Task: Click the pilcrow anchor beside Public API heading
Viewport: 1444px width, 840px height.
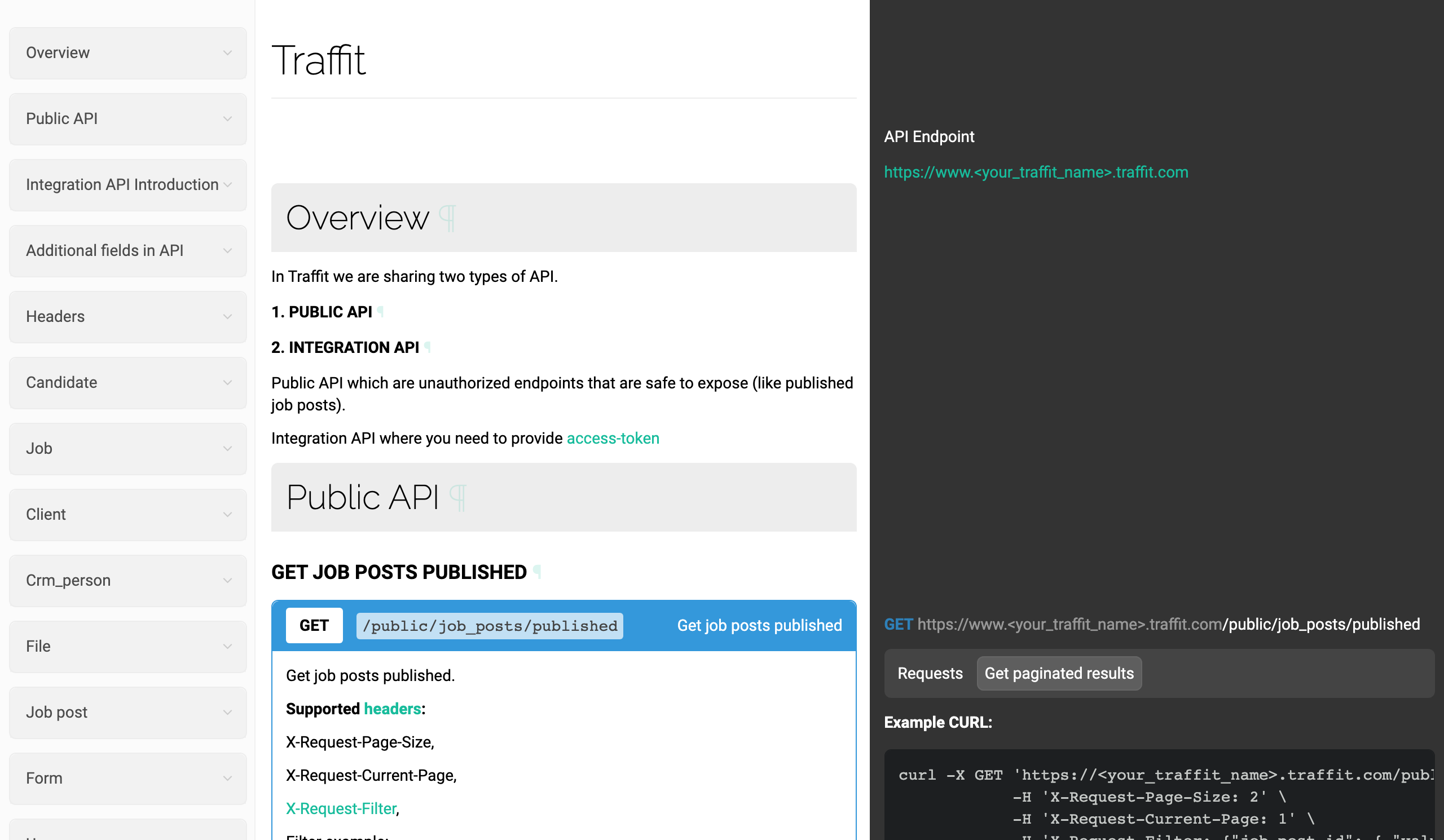Action: click(x=458, y=498)
